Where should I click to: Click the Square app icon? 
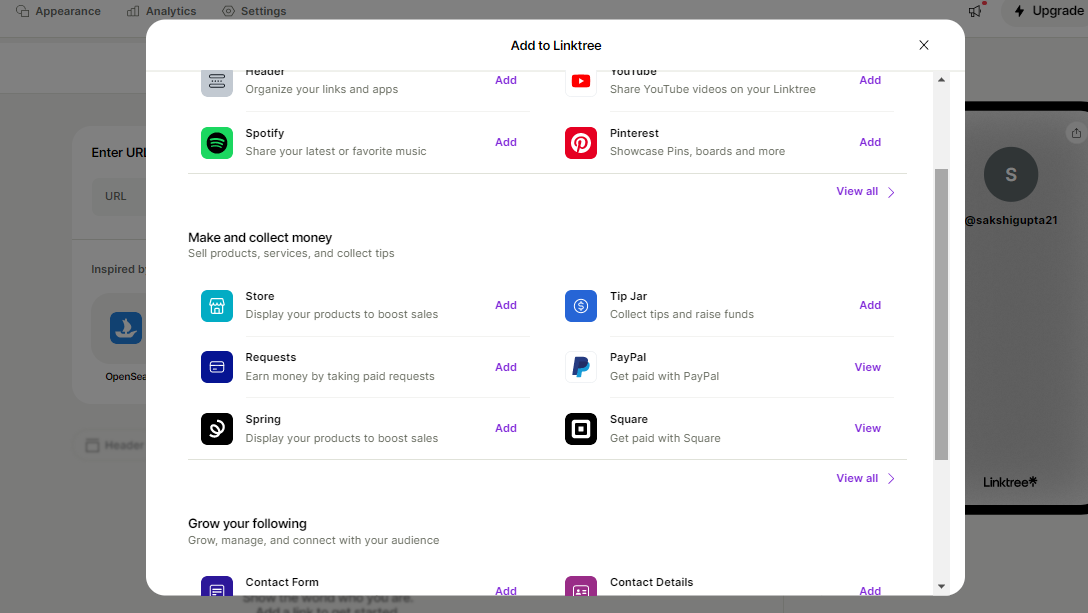click(x=581, y=429)
